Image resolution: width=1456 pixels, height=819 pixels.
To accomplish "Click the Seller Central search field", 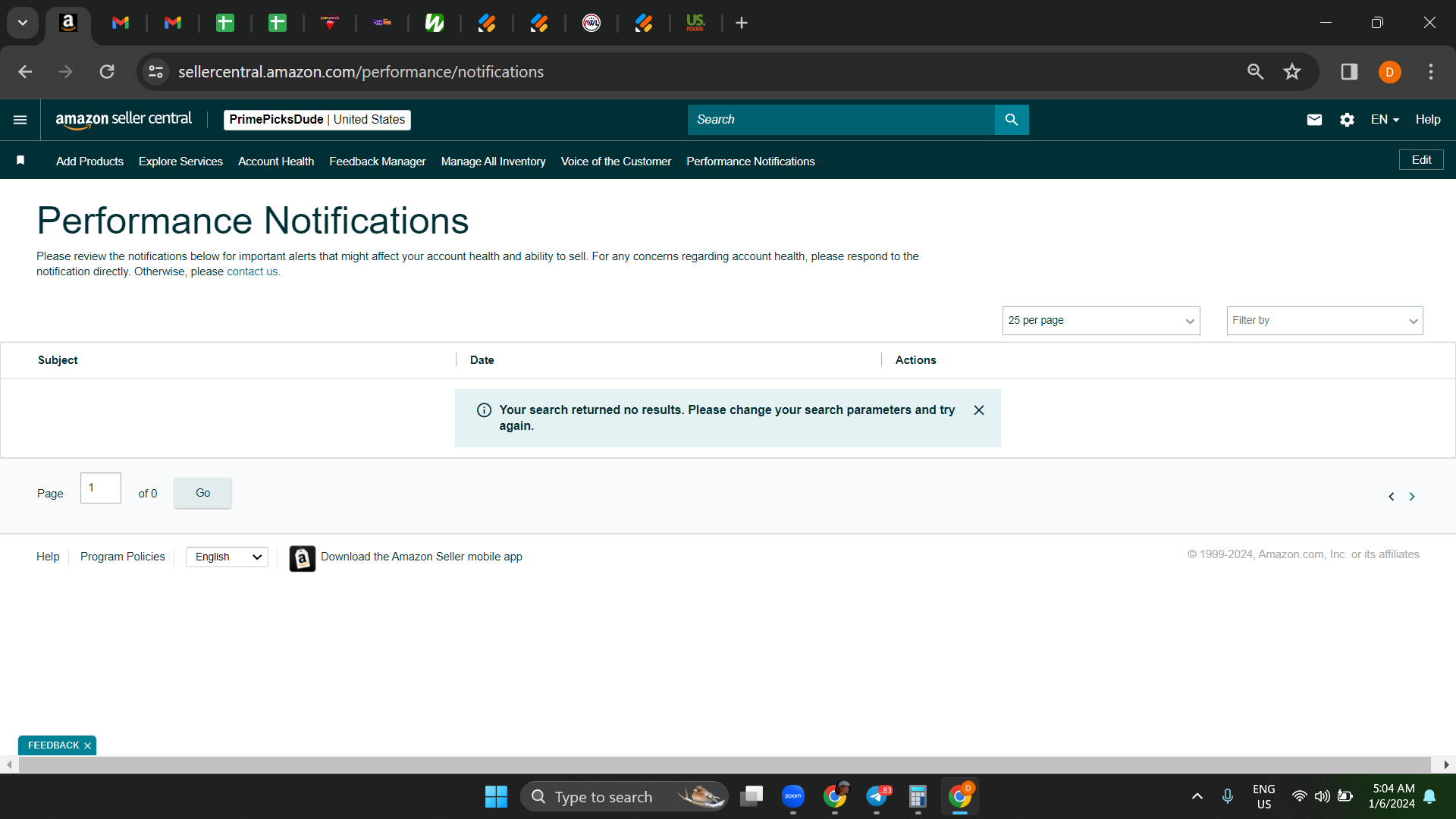I will [x=841, y=120].
